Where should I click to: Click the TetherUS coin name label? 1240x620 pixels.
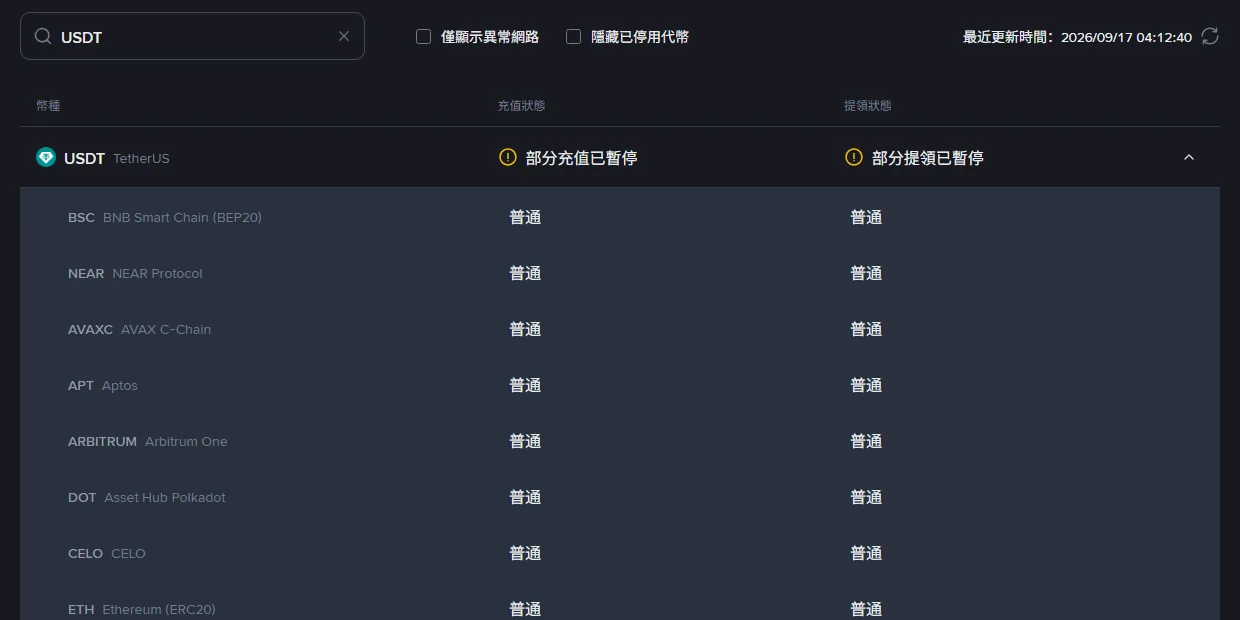coord(141,158)
